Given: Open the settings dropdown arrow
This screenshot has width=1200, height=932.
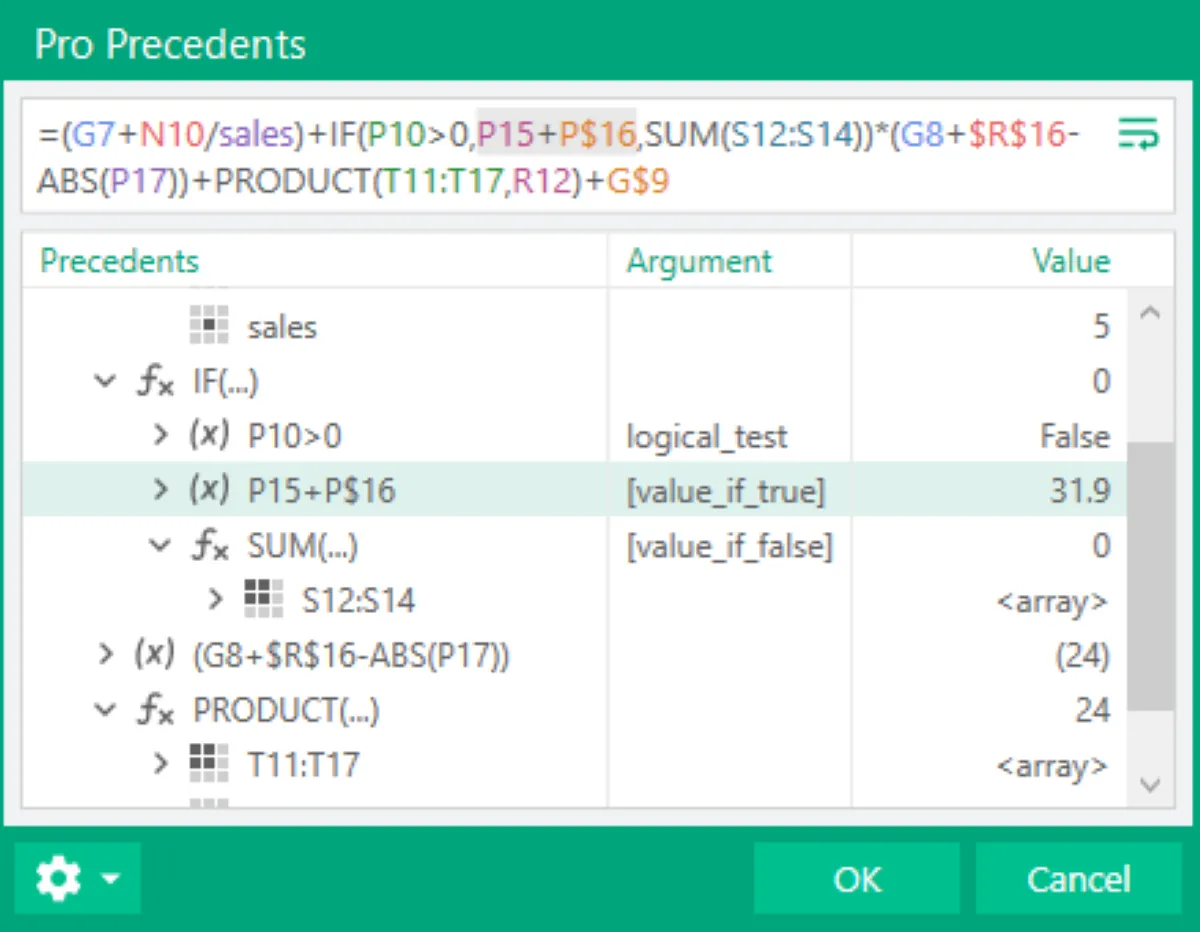Looking at the screenshot, I should click(110, 879).
